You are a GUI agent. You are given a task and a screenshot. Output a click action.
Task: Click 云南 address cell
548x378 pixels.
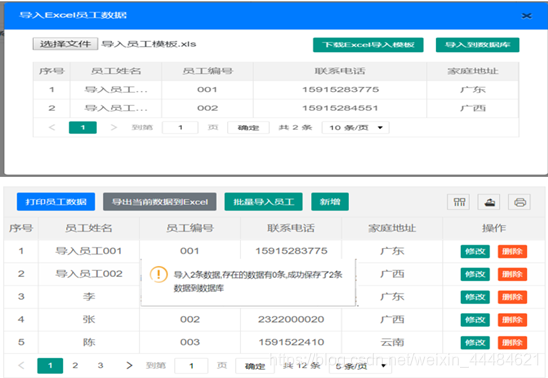pyautogui.click(x=392, y=342)
